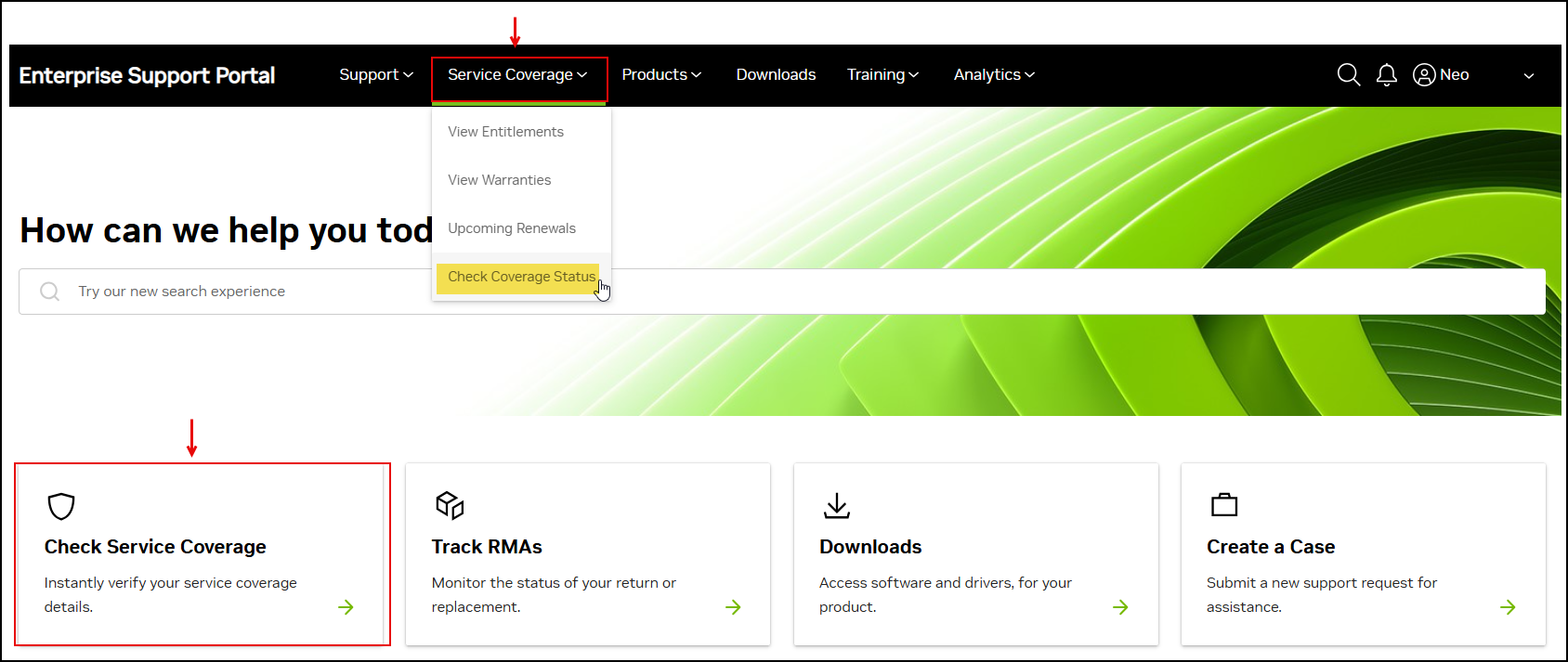Click the magnifier icon inside search box
The height and width of the screenshot is (662, 1568).
50,292
